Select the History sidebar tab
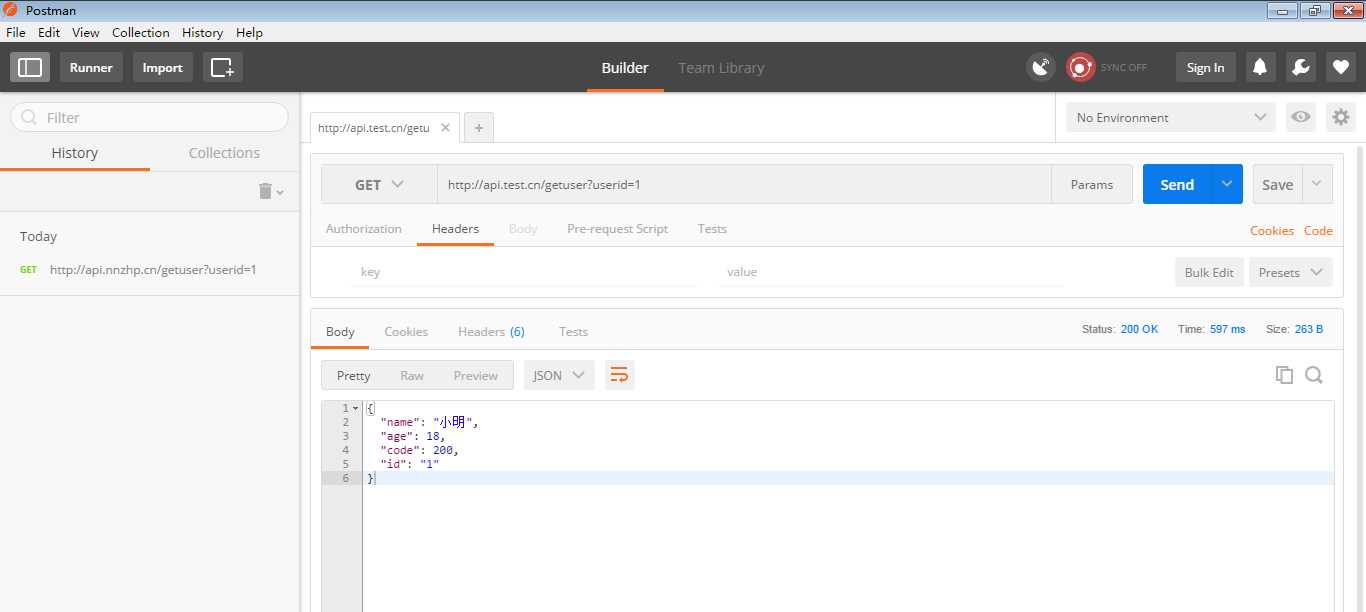The width and height of the screenshot is (1366, 612). point(75,153)
